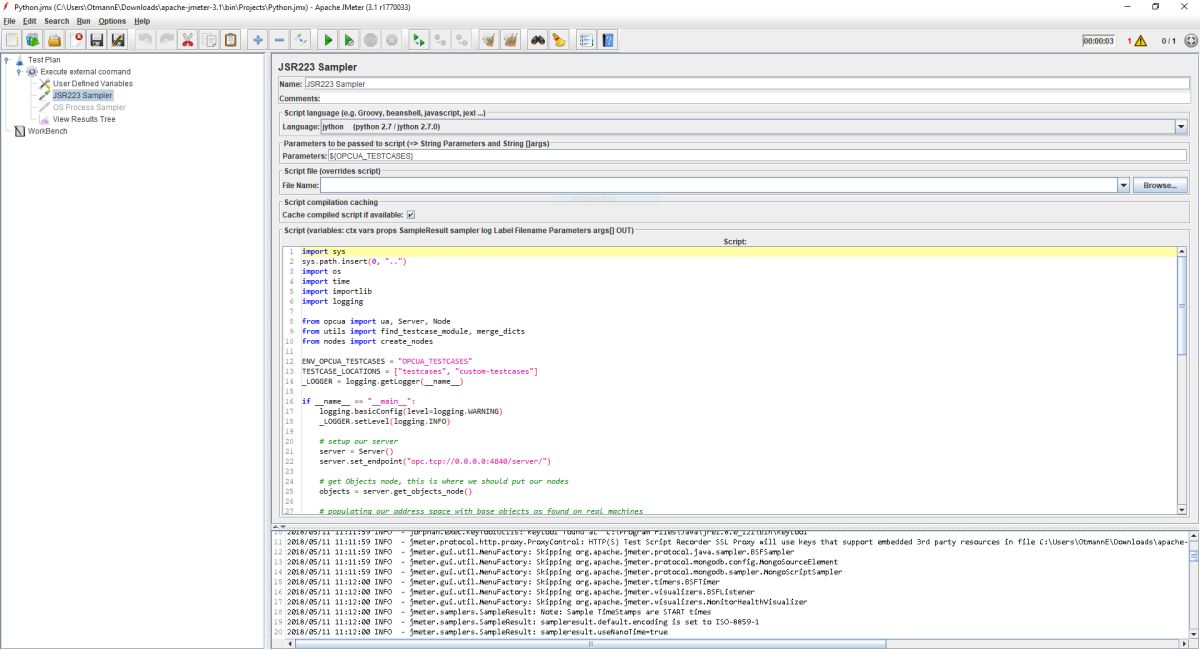Click the Search binoculars icon
Viewport: 1200px width, 650px height.
tap(537, 40)
